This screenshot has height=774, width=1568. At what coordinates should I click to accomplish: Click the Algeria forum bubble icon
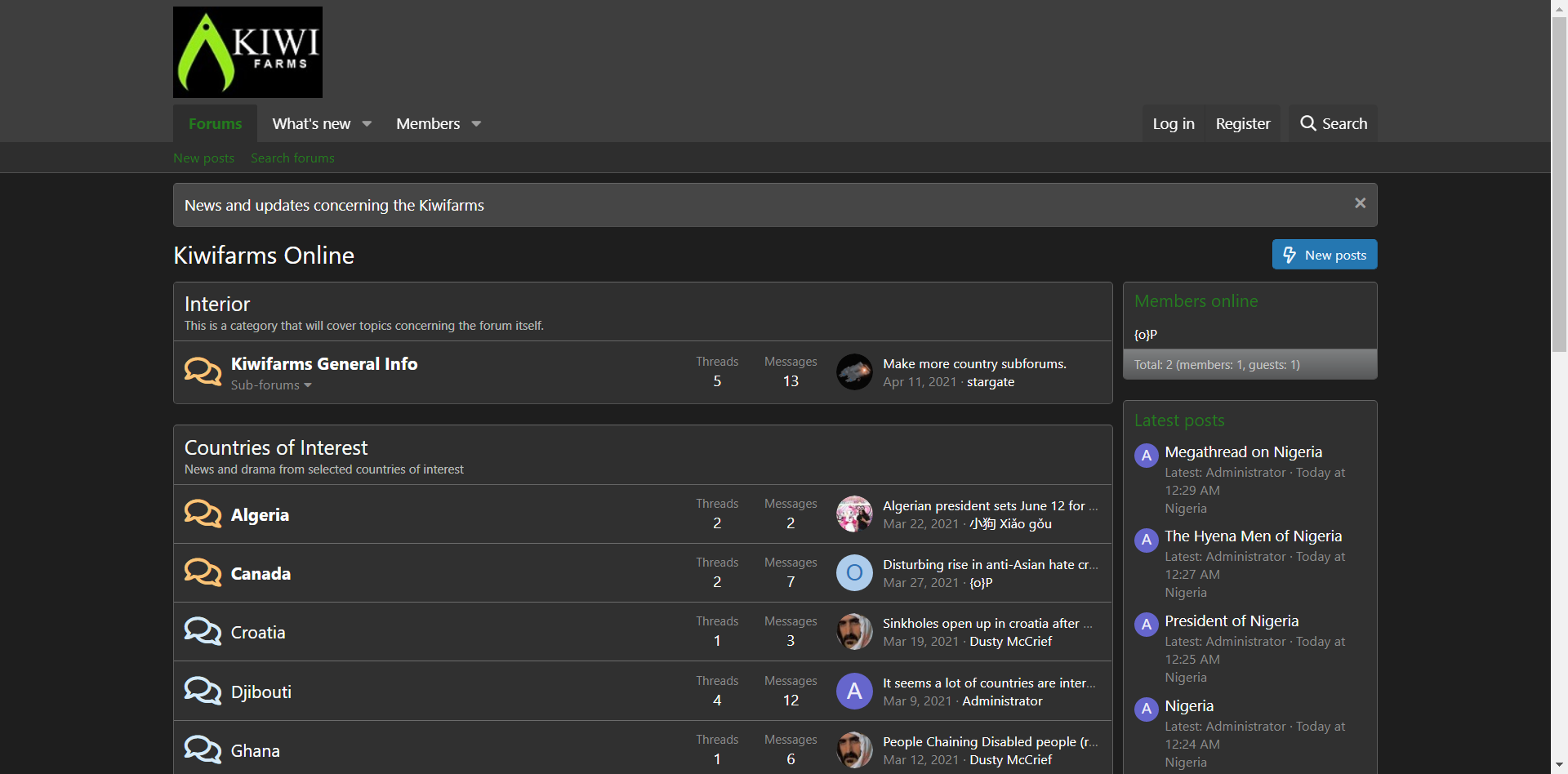[x=203, y=514]
